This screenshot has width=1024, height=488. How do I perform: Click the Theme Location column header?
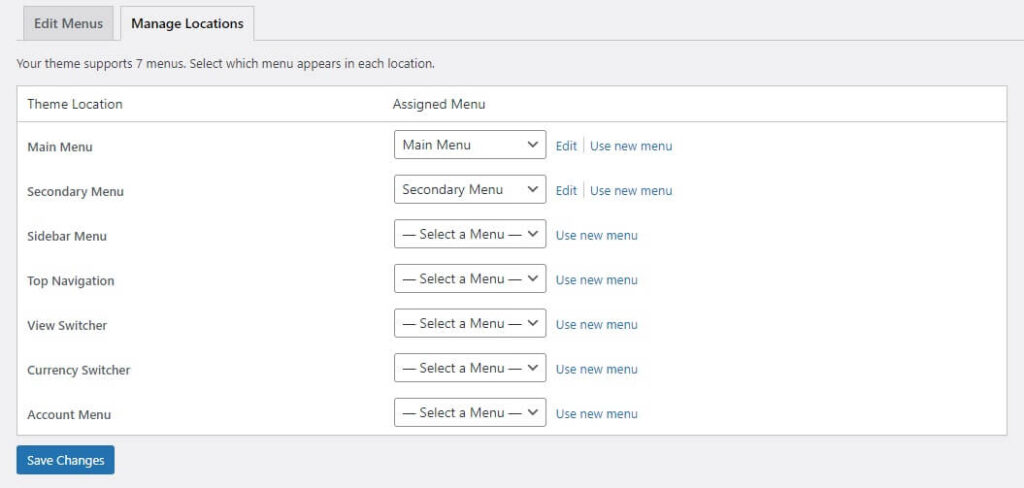click(75, 104)
